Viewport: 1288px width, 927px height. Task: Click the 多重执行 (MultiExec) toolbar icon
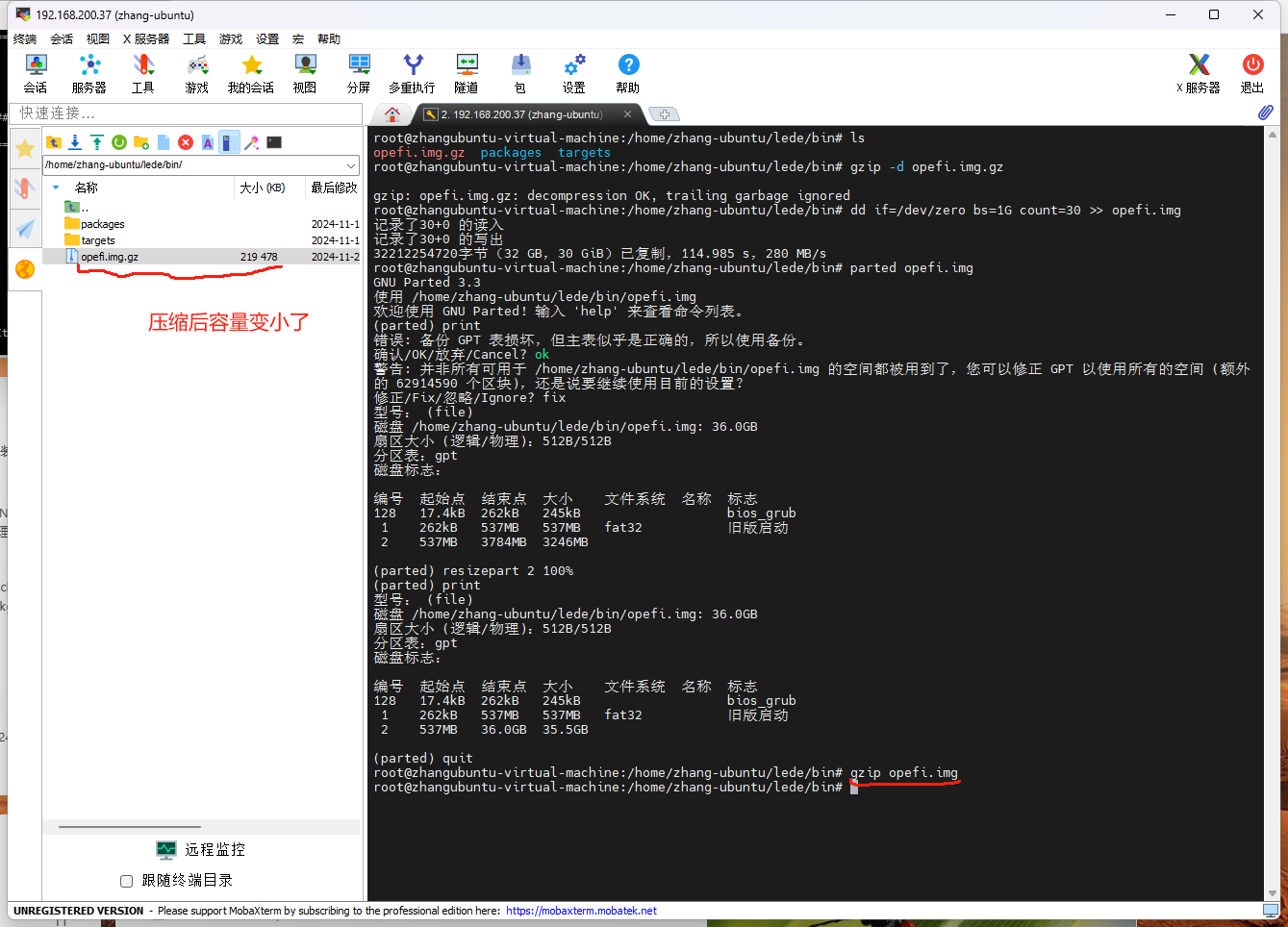[x=413, y=73]
